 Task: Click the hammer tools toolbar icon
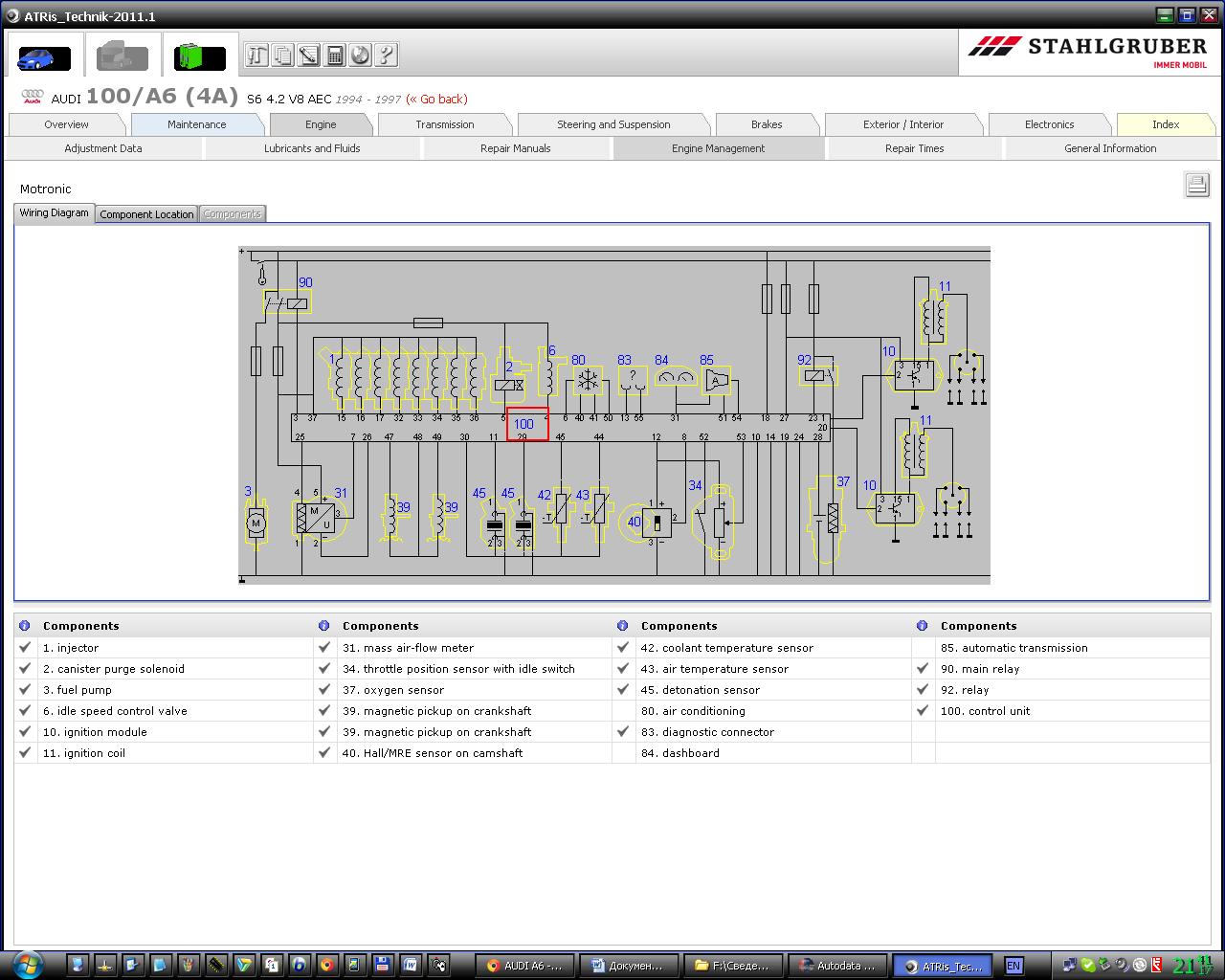pos(256,56)
